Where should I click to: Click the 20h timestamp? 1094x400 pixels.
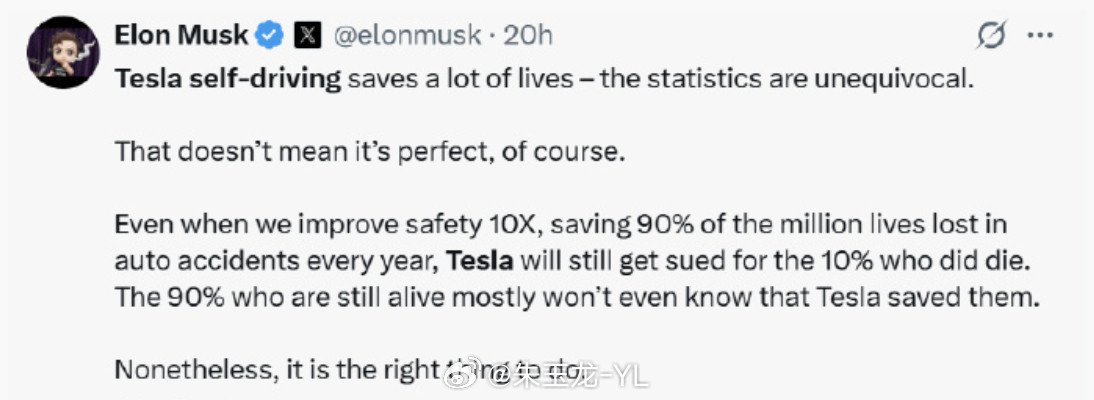tap(528, 37)
